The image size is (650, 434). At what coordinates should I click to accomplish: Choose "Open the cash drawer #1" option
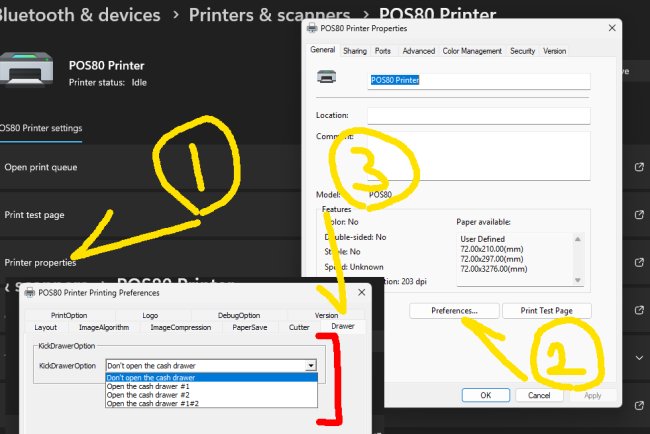(x=211, y=386)
